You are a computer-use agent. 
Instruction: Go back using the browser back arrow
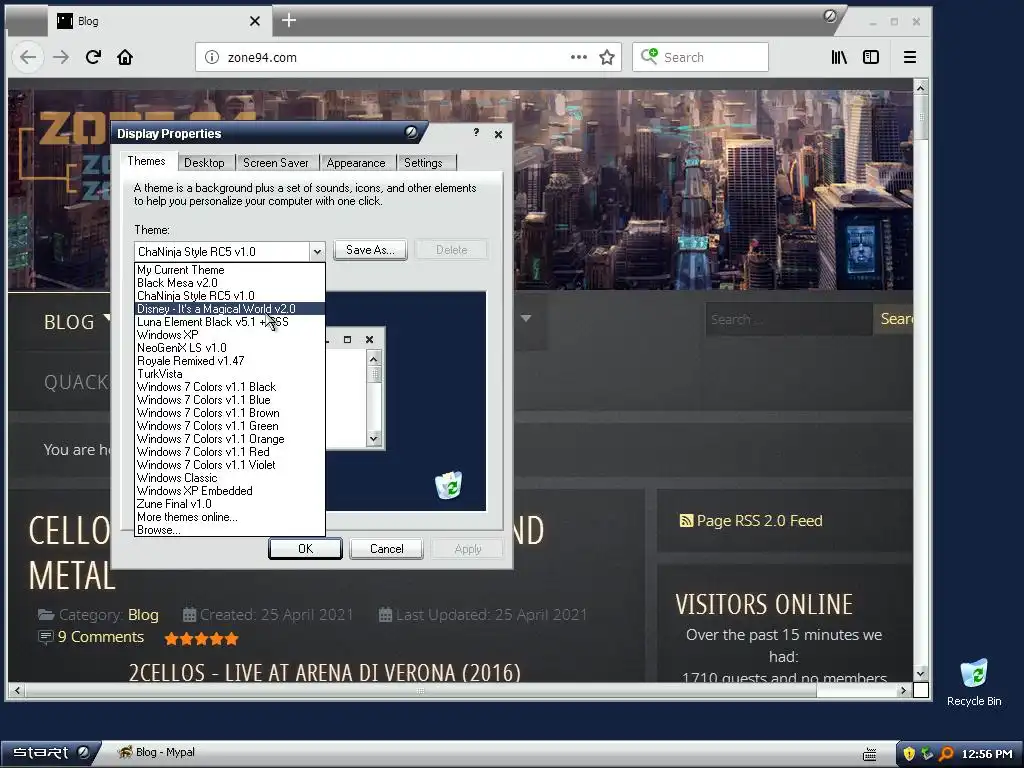pos(28,57)
